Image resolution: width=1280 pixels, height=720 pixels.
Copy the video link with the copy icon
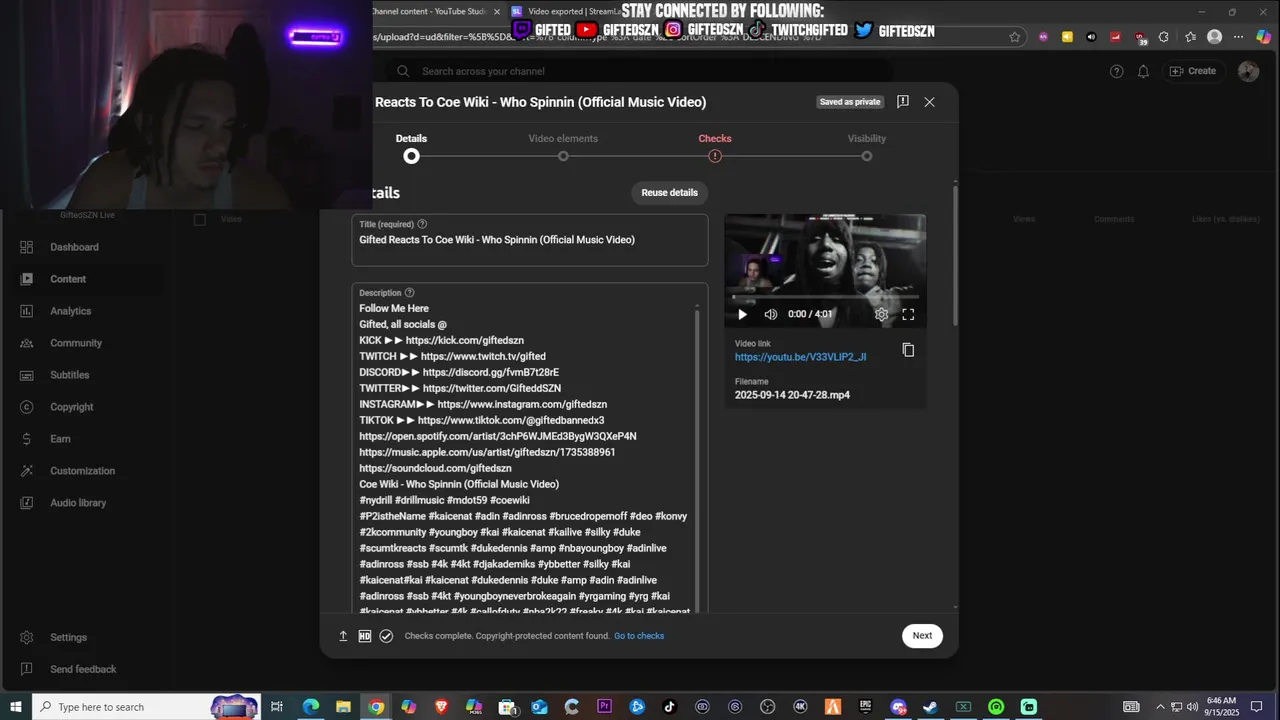[908, 350]
